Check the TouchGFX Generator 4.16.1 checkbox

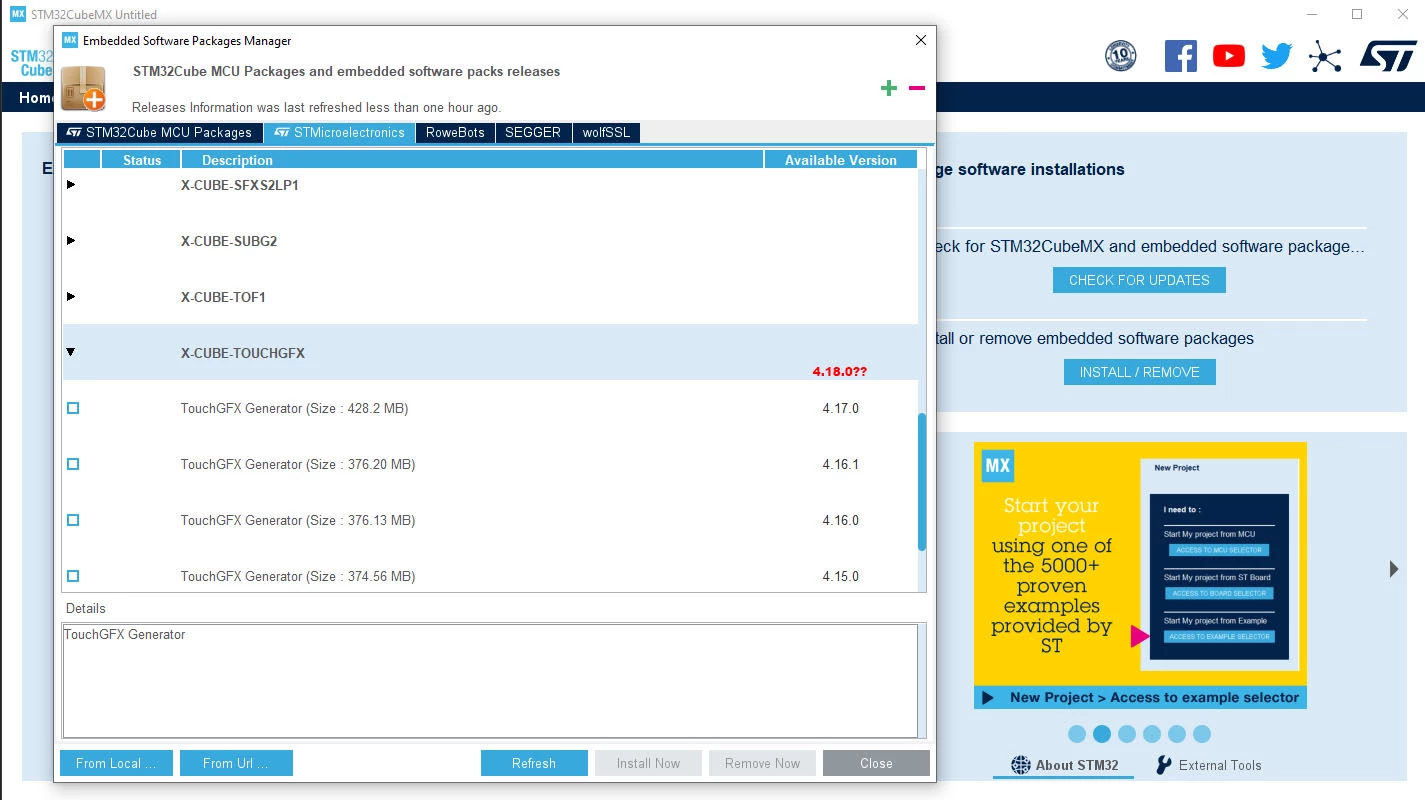[x=72, y=464]
